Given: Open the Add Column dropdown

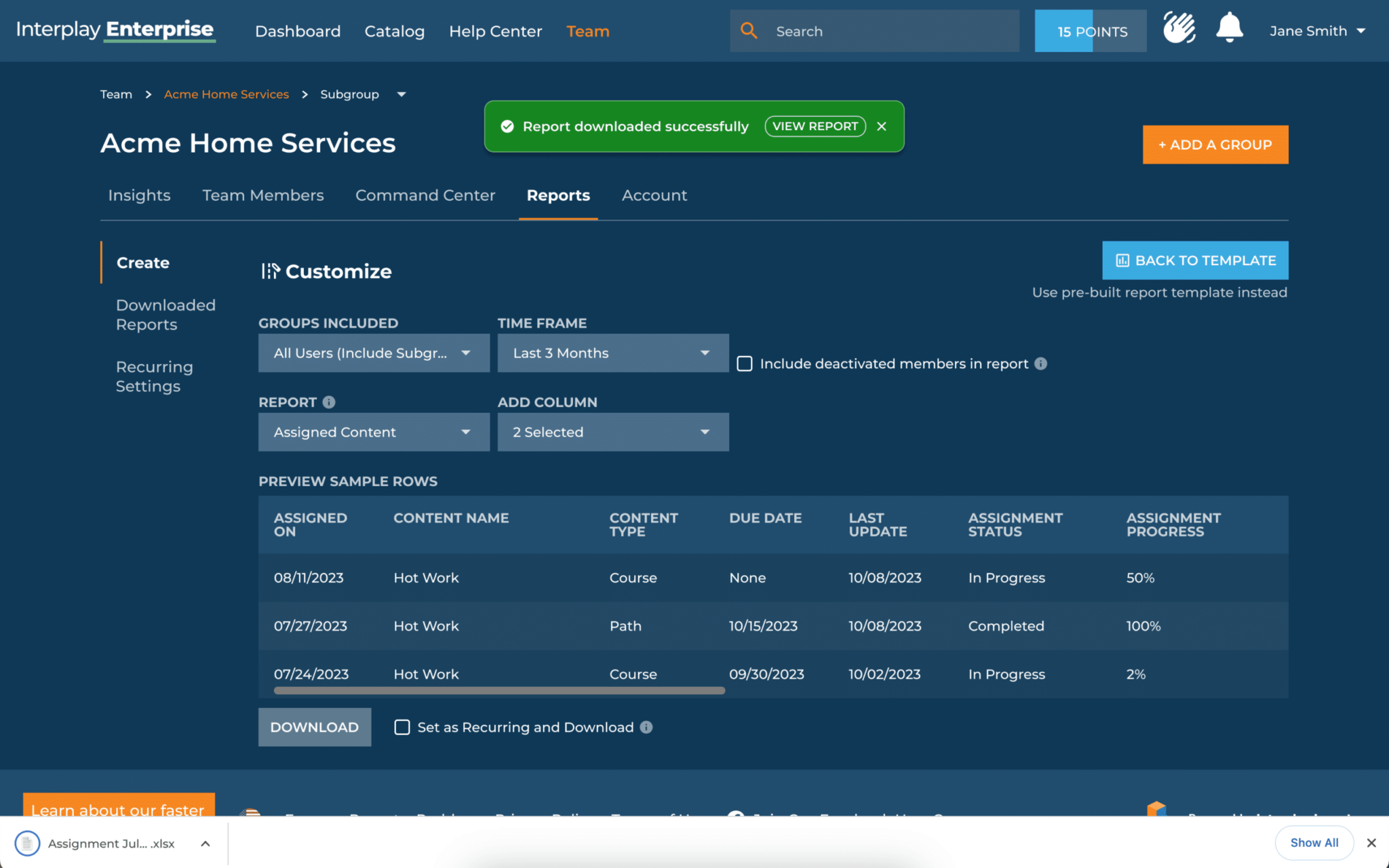Looking at the screenshot, I should click(612, 432).
